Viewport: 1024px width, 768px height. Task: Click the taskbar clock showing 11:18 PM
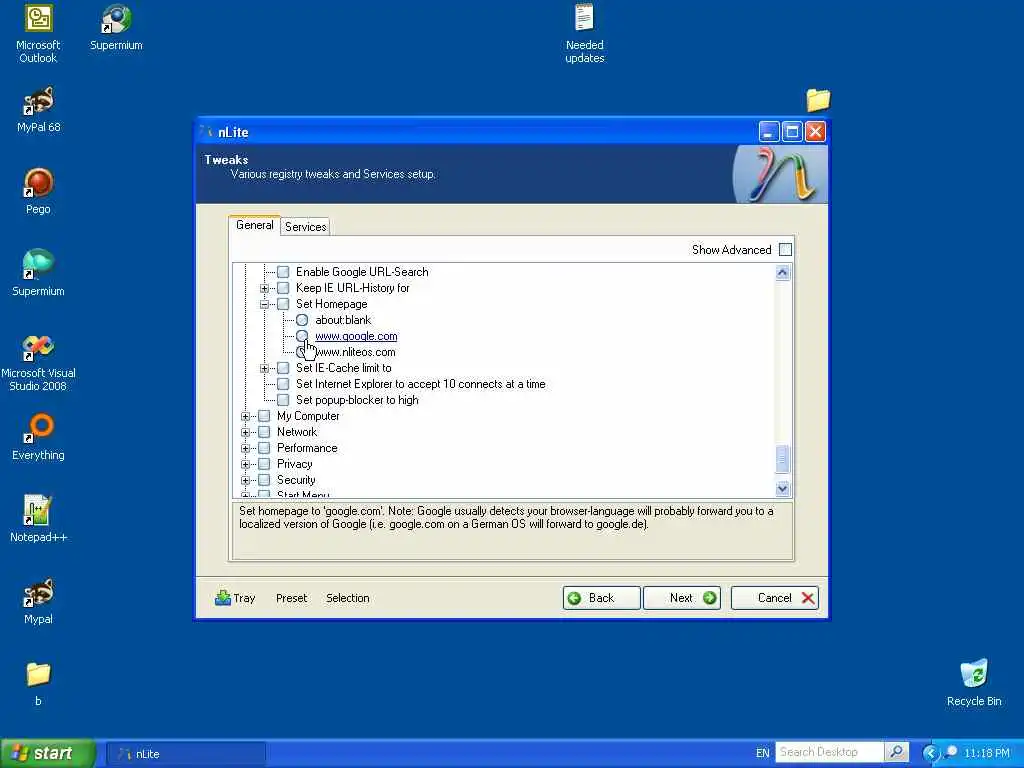987,753
